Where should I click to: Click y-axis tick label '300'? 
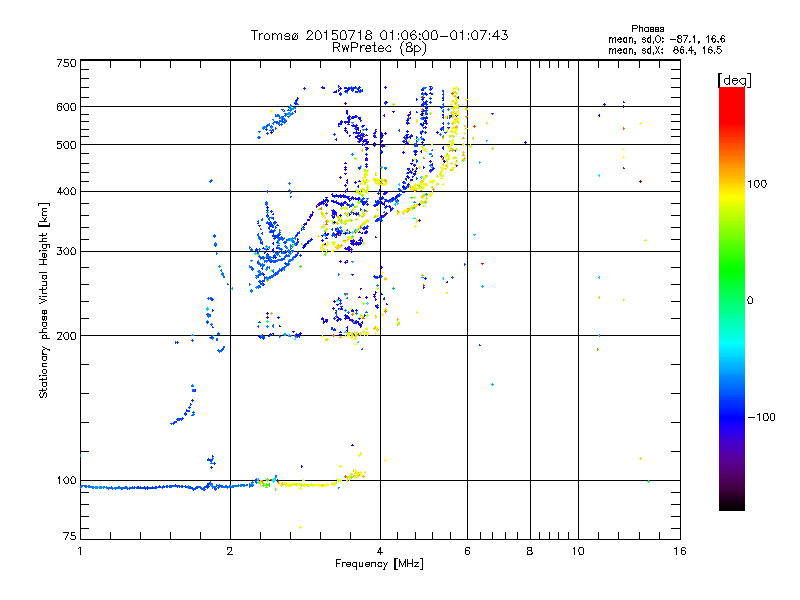pyautogui.click(x=67, y=252)
